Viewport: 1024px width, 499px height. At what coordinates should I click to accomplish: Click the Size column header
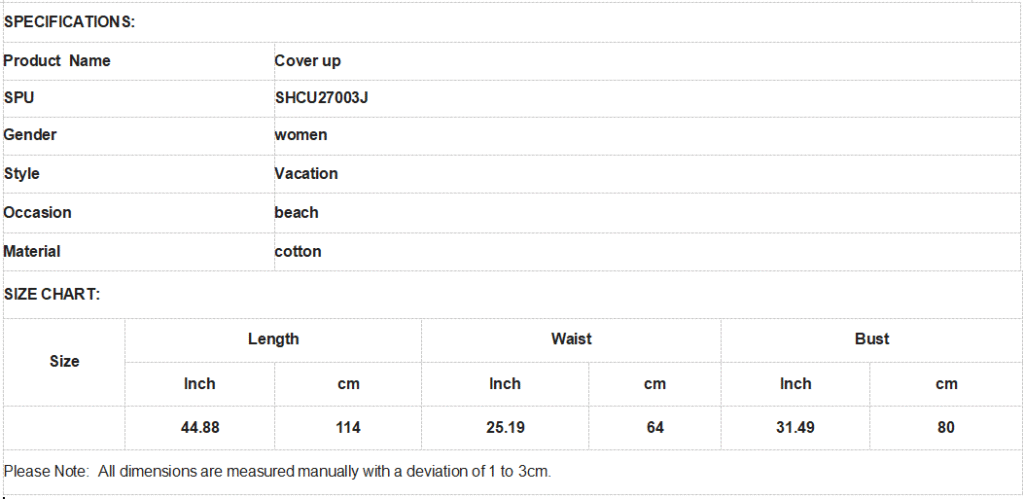pos(64,362)
